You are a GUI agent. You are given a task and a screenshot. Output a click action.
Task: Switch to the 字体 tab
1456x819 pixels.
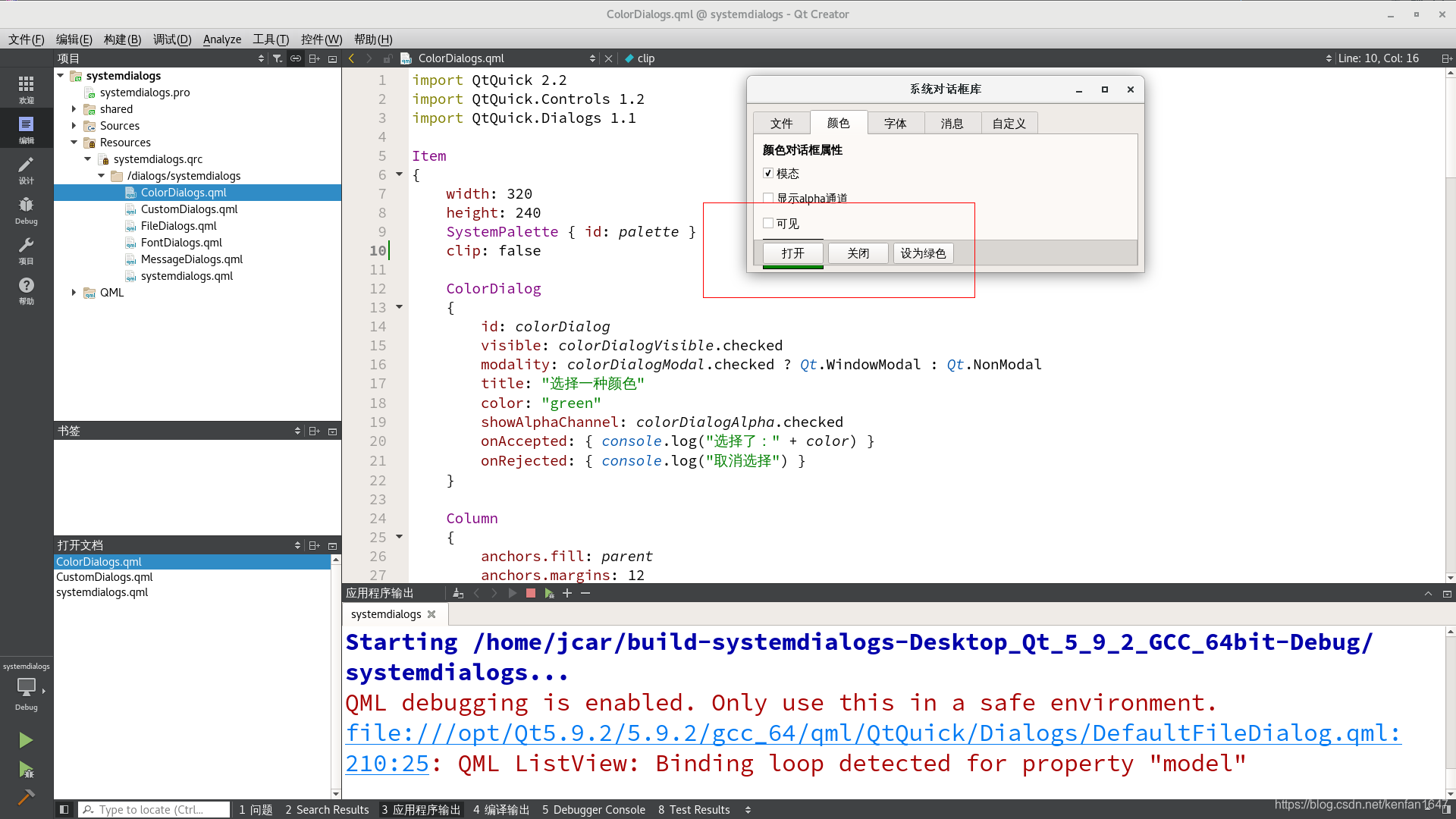tap(895, 123)
